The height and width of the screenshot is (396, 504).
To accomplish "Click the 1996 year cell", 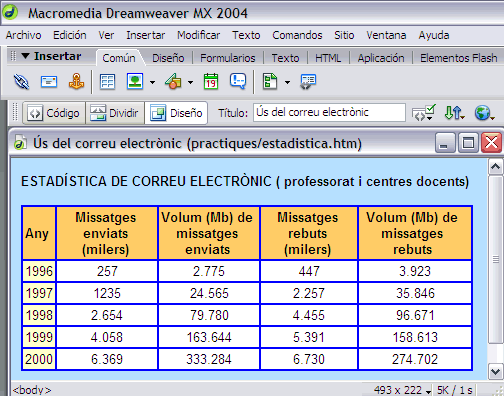I will pos(39,271).
